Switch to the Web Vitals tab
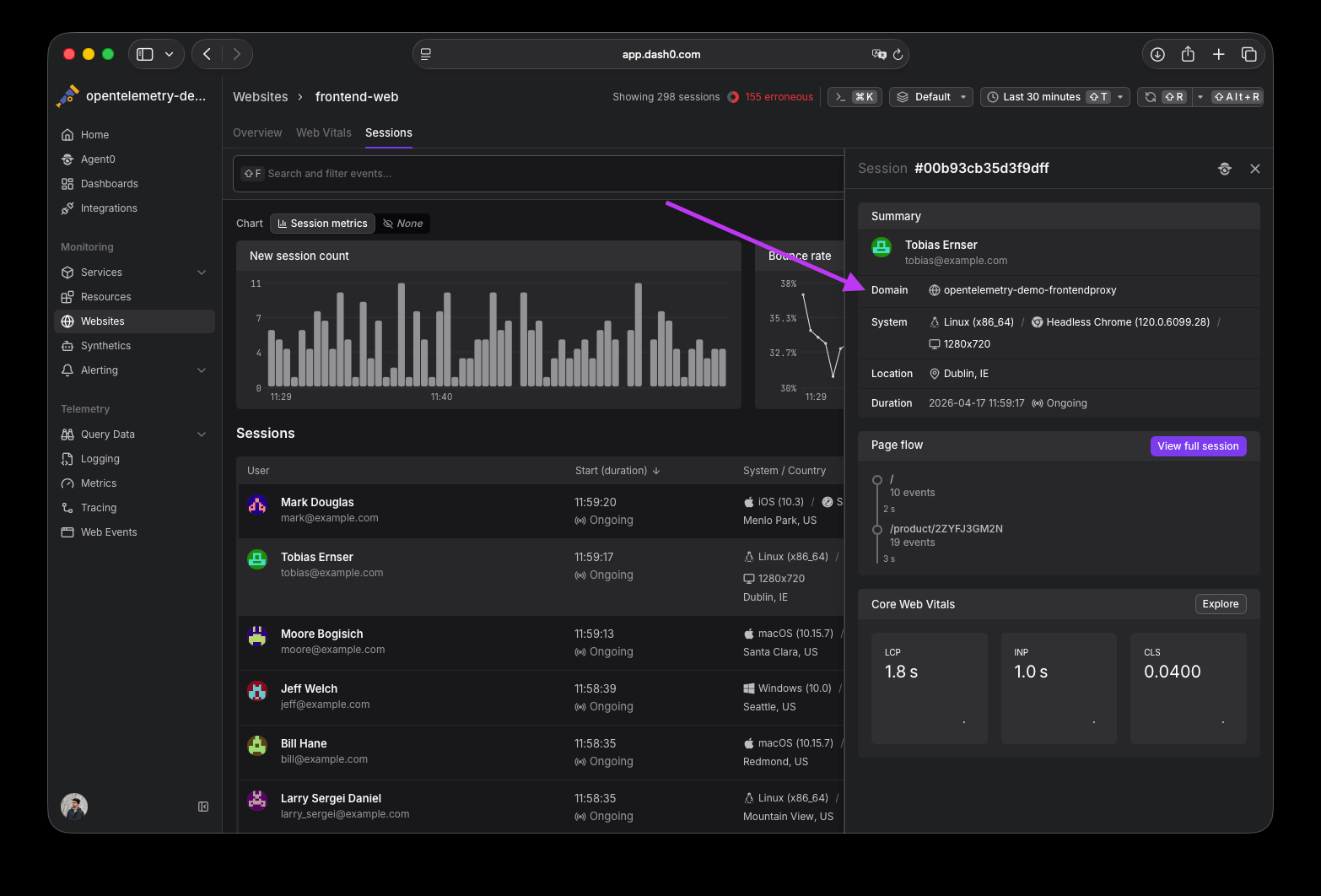Viewport: 1321px width, 896px height. pos(323,133)
